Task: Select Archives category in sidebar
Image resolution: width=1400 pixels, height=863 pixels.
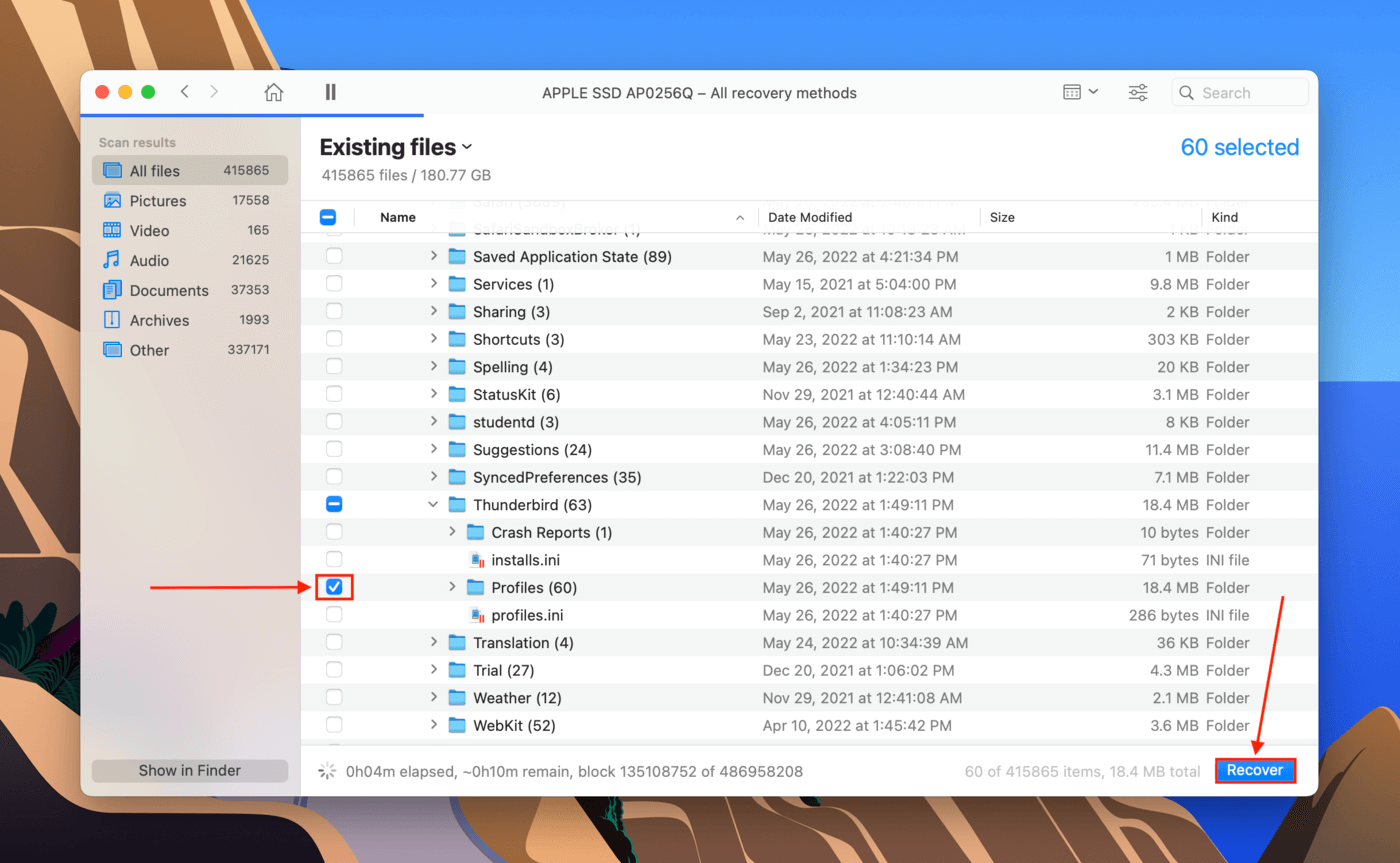Action: pyautogui.click(x=190, y=320)
